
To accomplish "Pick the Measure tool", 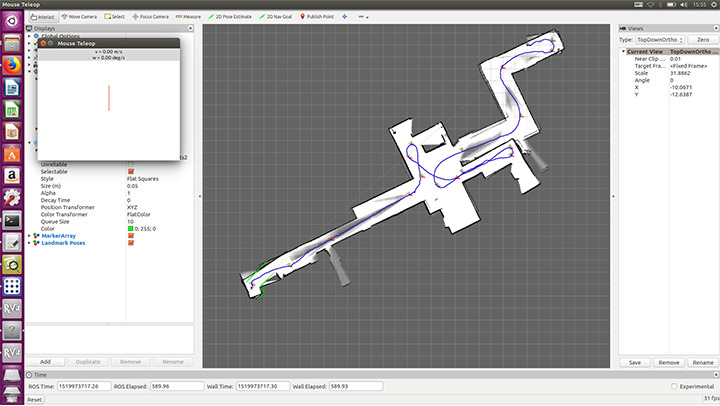I will point(188,16).
